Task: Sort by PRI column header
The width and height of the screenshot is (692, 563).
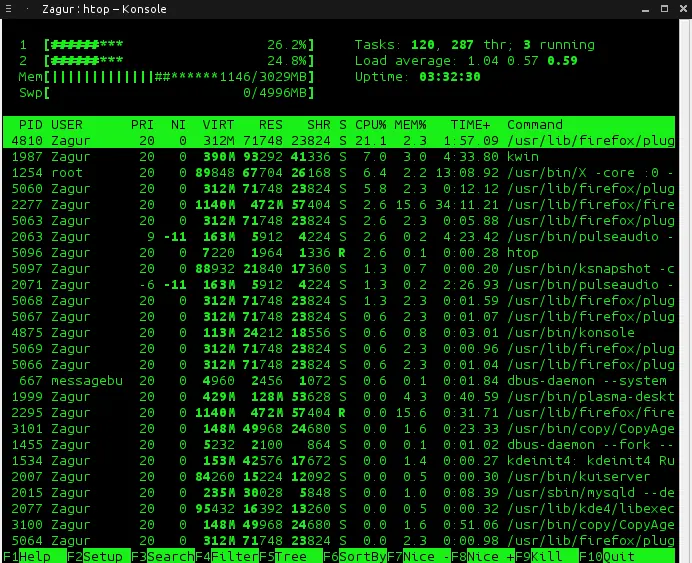Action: point(142,125)
